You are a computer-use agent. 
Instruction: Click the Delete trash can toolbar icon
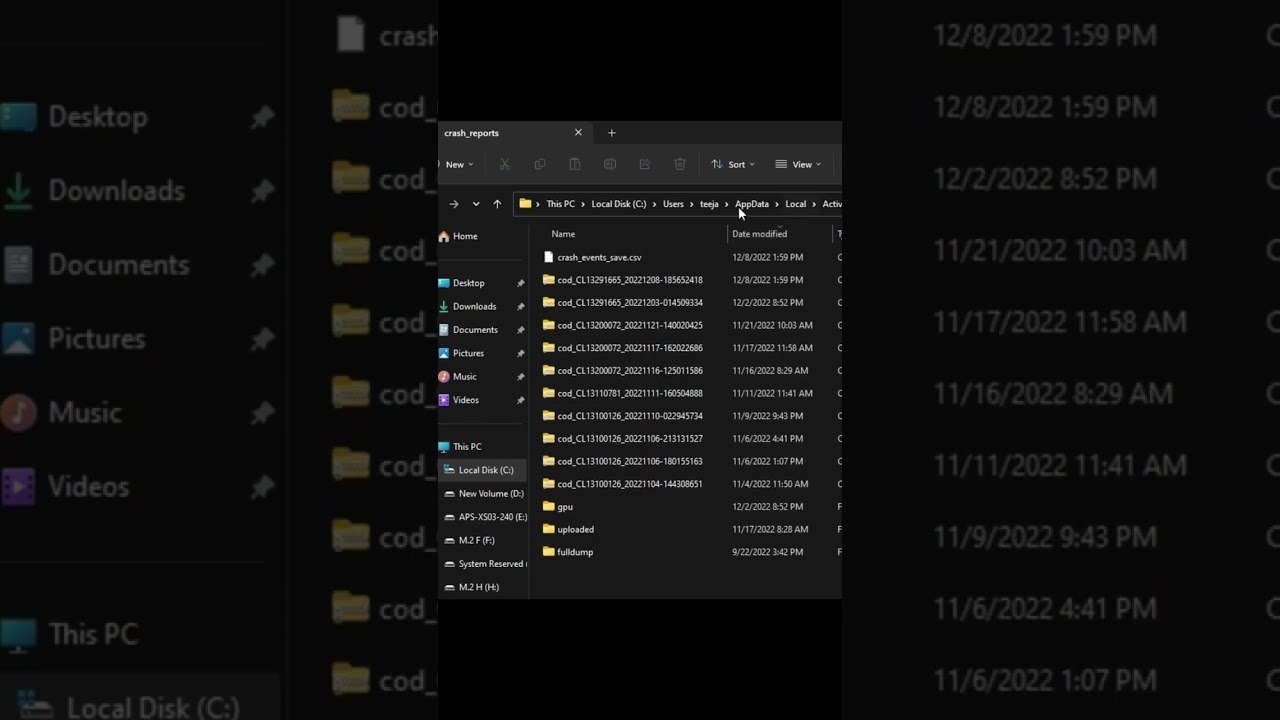(680, 164)
